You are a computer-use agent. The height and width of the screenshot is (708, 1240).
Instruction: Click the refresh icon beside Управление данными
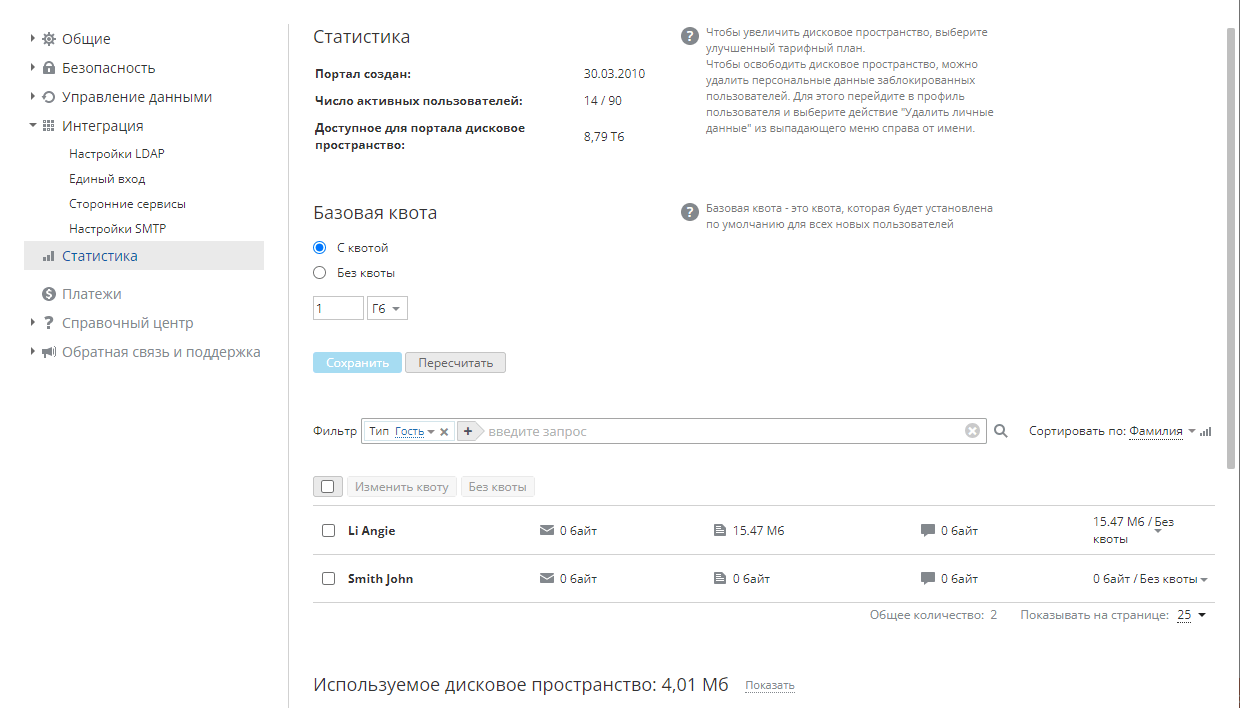pyautogui.click(x=48, y=97)
